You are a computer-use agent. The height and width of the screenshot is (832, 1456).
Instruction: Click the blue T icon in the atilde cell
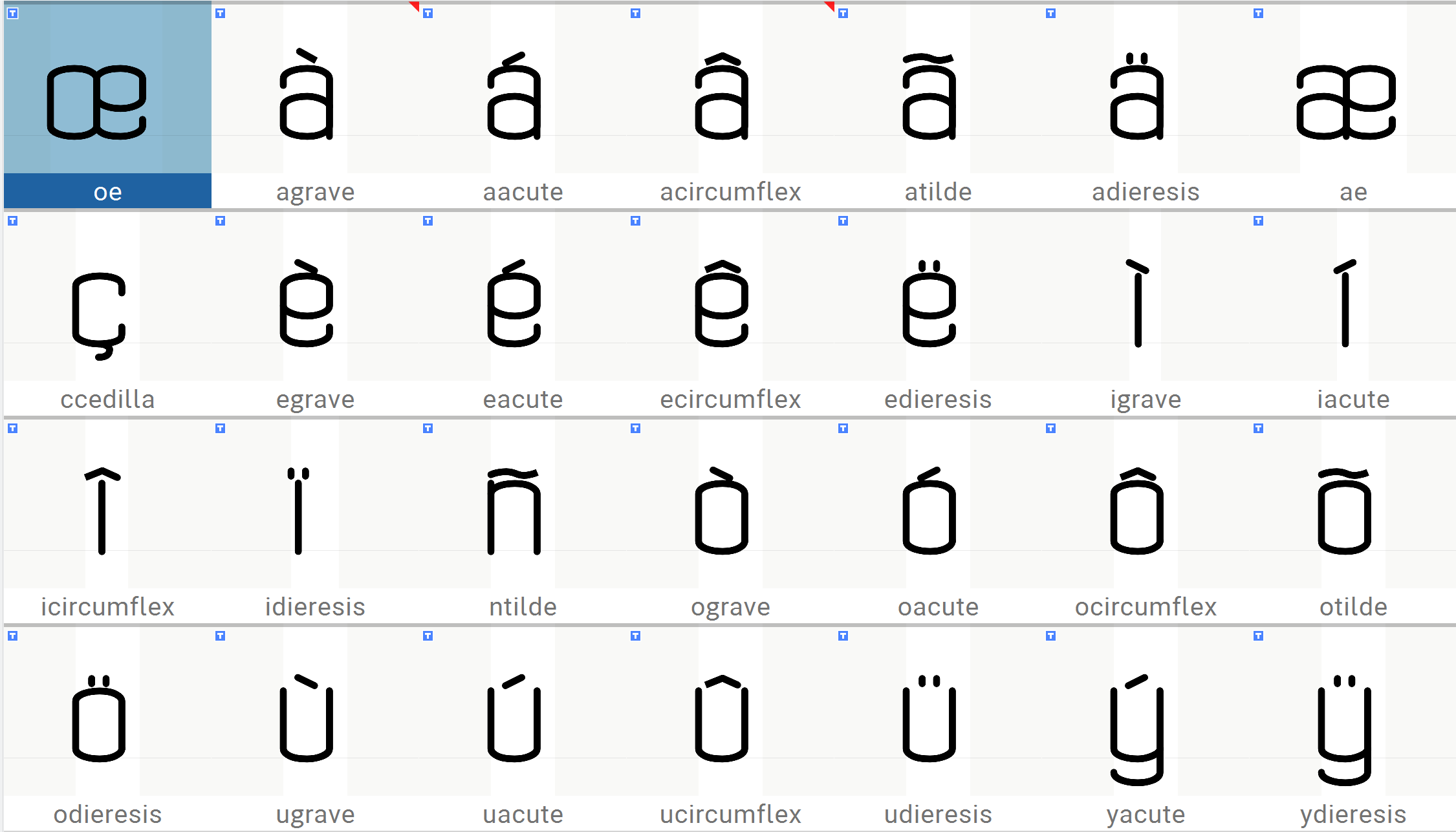[843, 14]
